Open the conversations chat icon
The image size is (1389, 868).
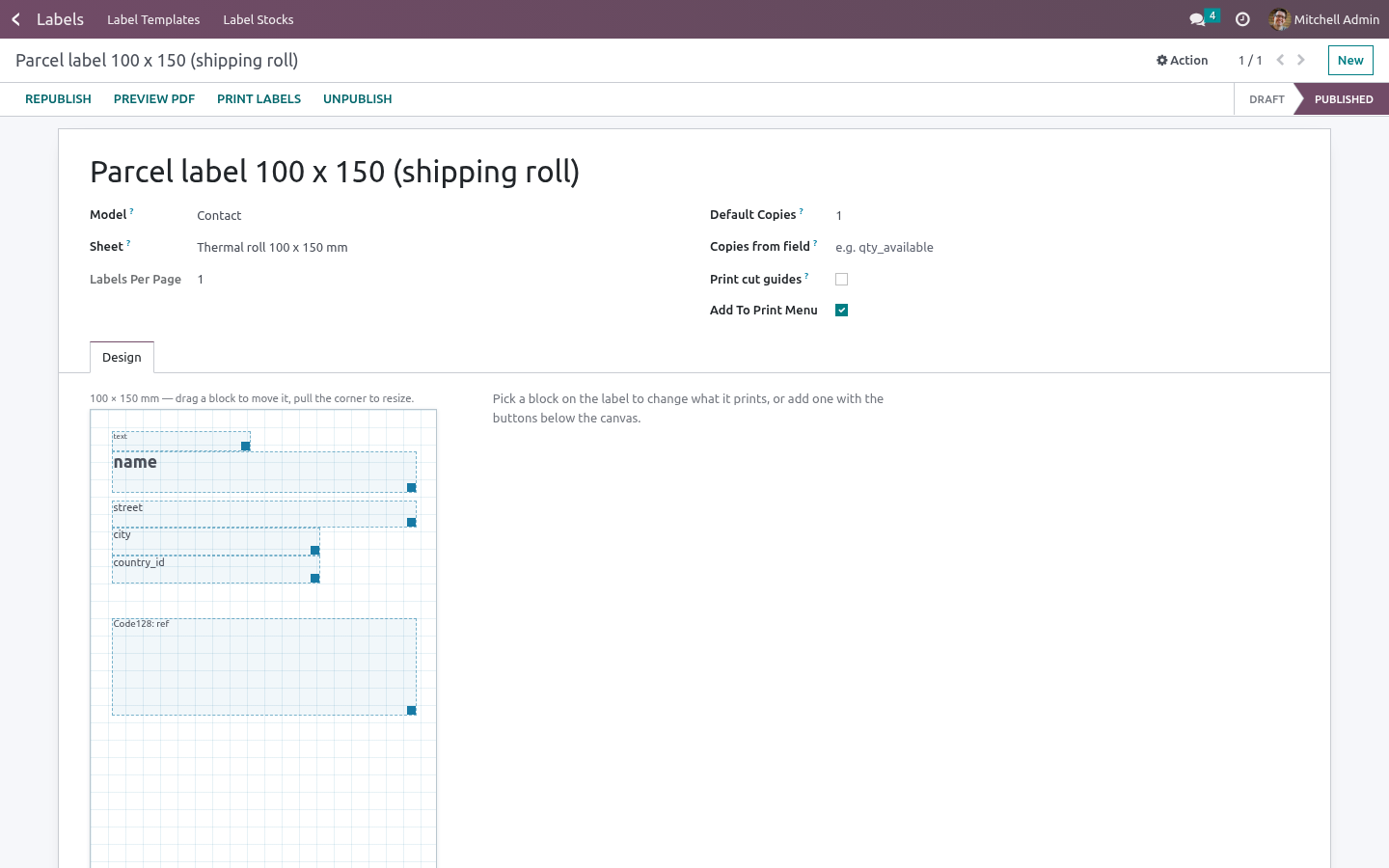pos(1197,19)
